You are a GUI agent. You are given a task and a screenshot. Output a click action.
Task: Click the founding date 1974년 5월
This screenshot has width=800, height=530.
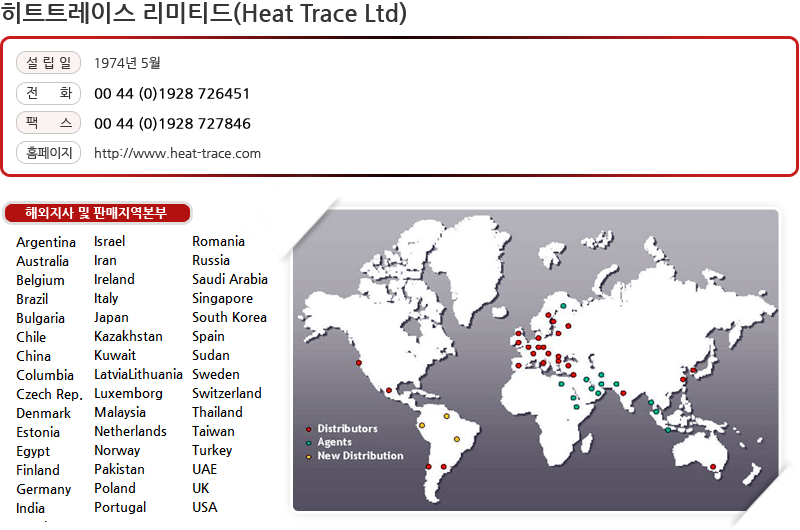[x=127, y=63]
